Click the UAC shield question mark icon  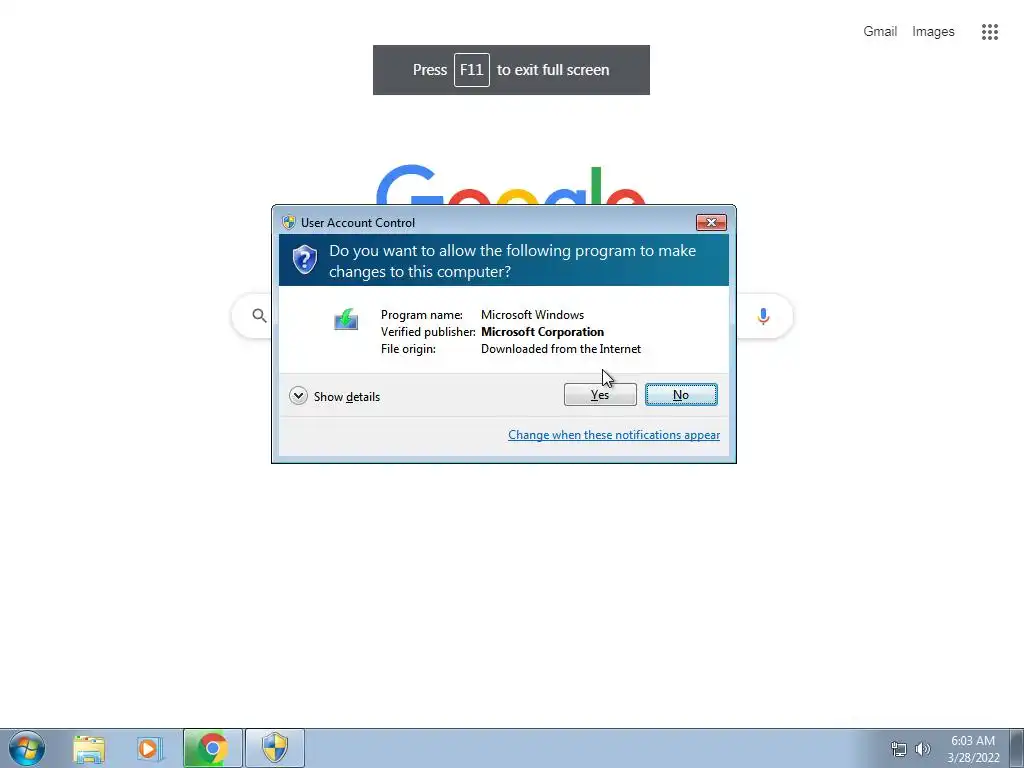coord(305,260)
